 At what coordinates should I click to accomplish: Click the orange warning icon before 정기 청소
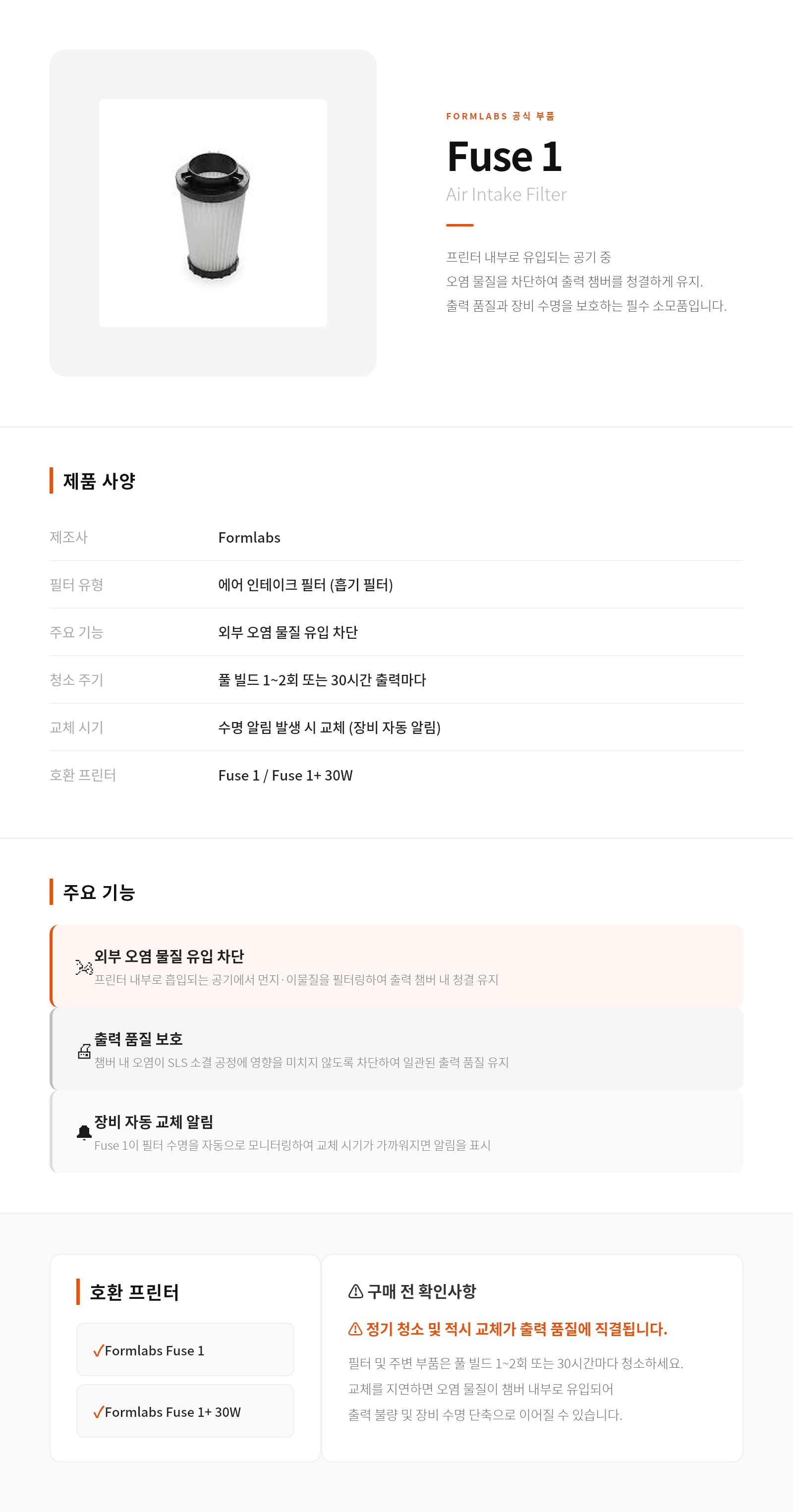355,1329
